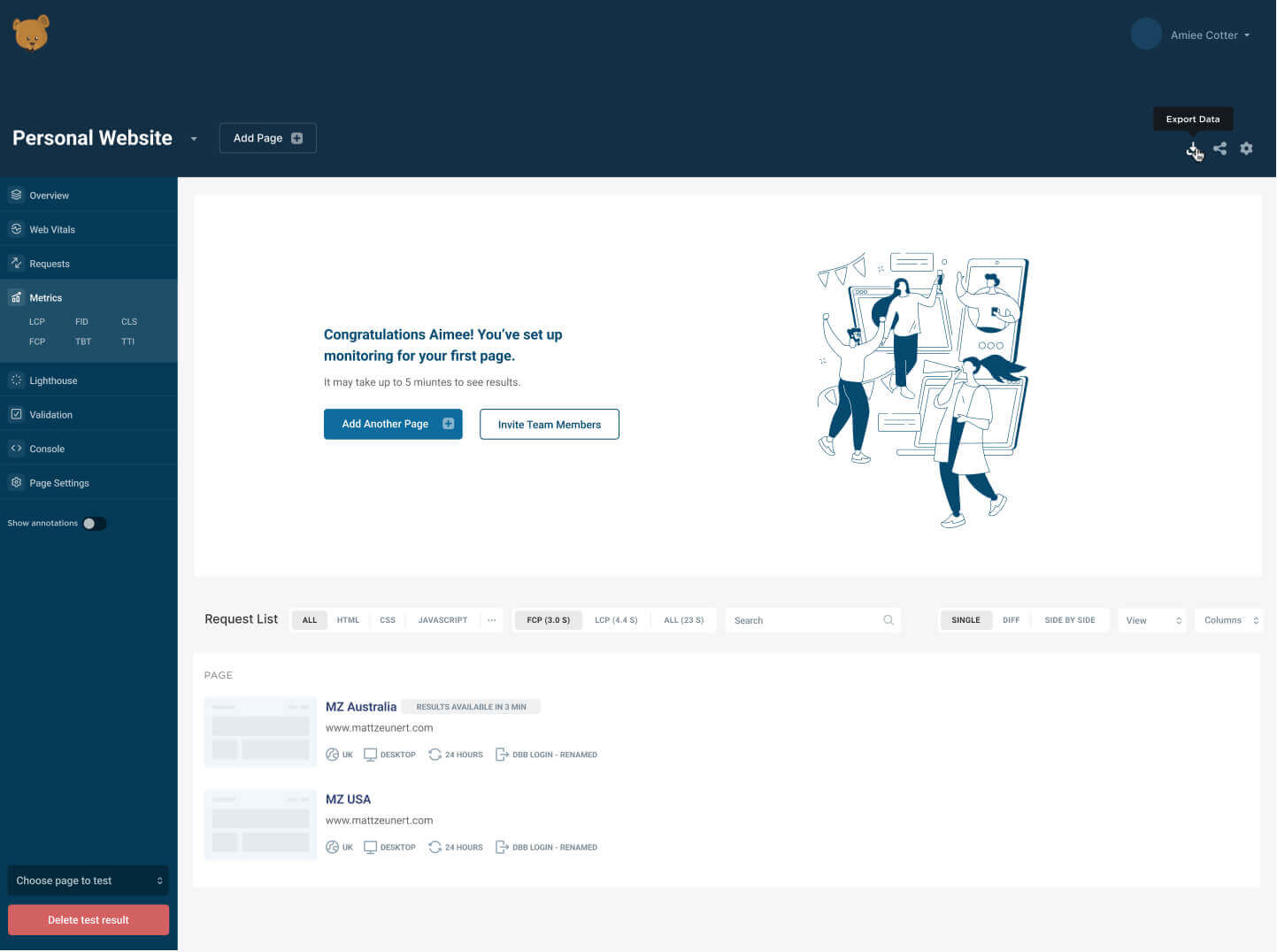The height and width of the screenshot is (952, 1277).
Task: Open the MZ Australia page link
Action: [x=361, y=707]
